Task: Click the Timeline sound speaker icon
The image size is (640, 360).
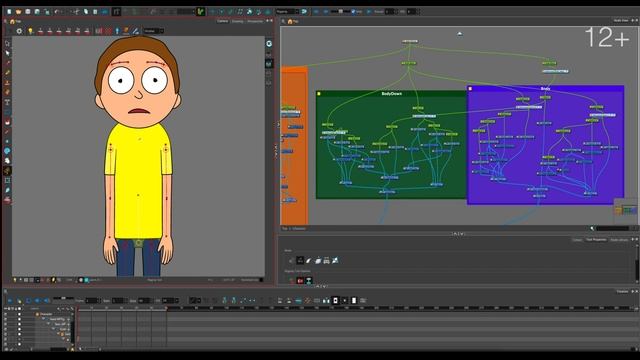Action: (x=46, y=300)
